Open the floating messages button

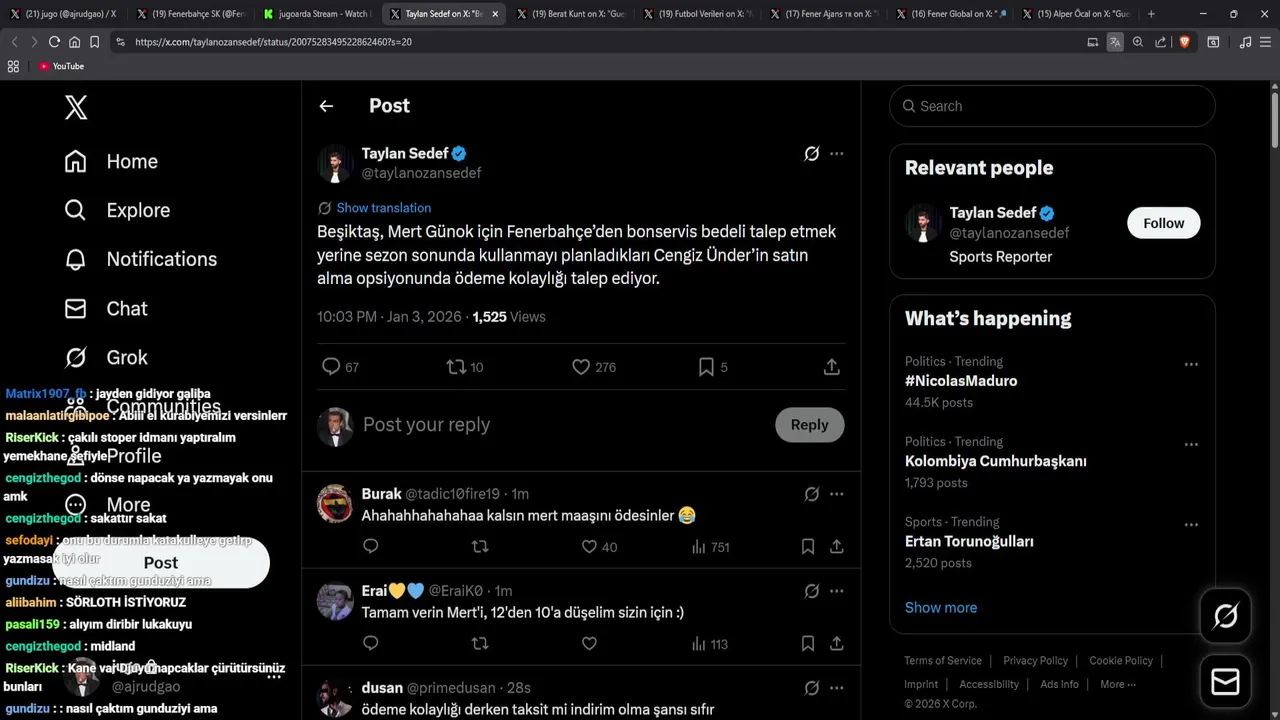point(1225,682)
